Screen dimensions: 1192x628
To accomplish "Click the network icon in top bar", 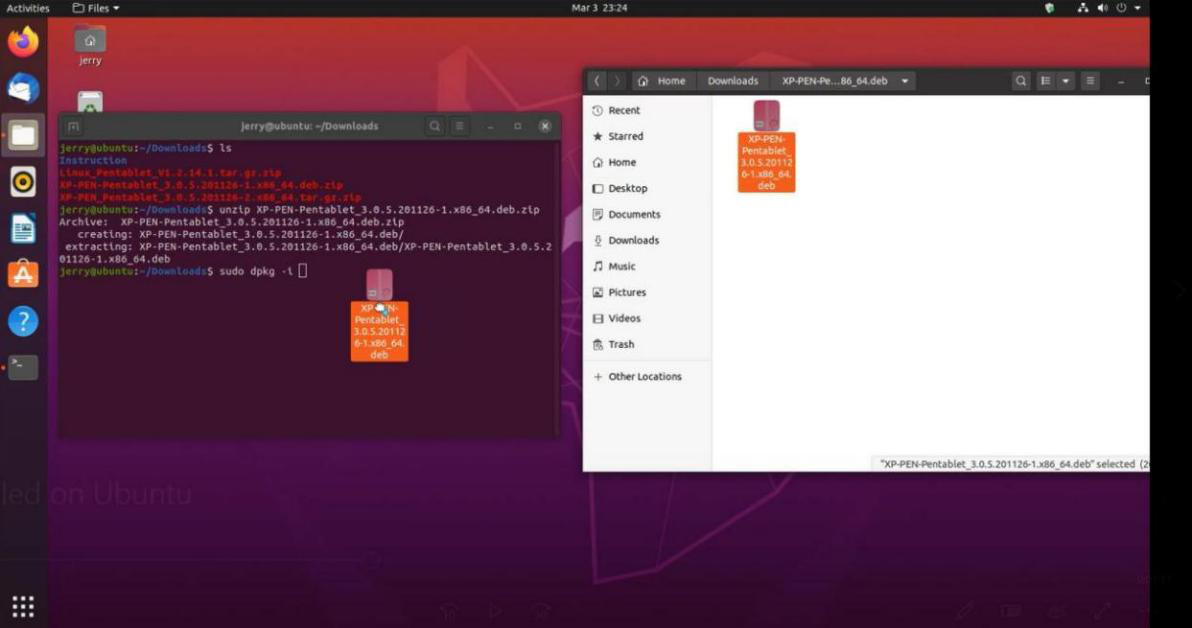I will pyautogui.click(x=1083, y=8).
